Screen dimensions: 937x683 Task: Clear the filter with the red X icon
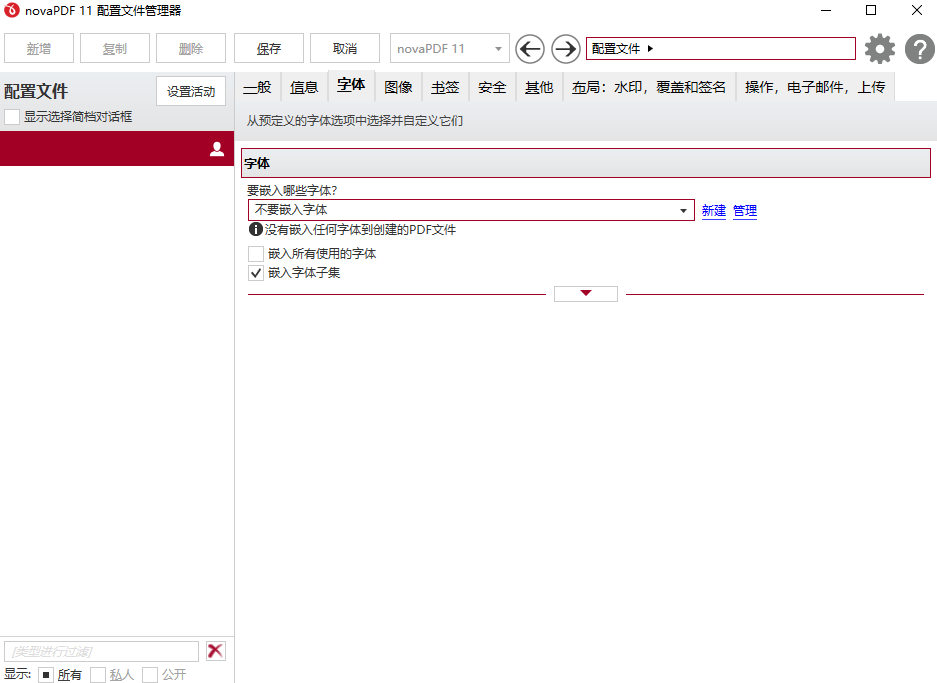(215, 650)
